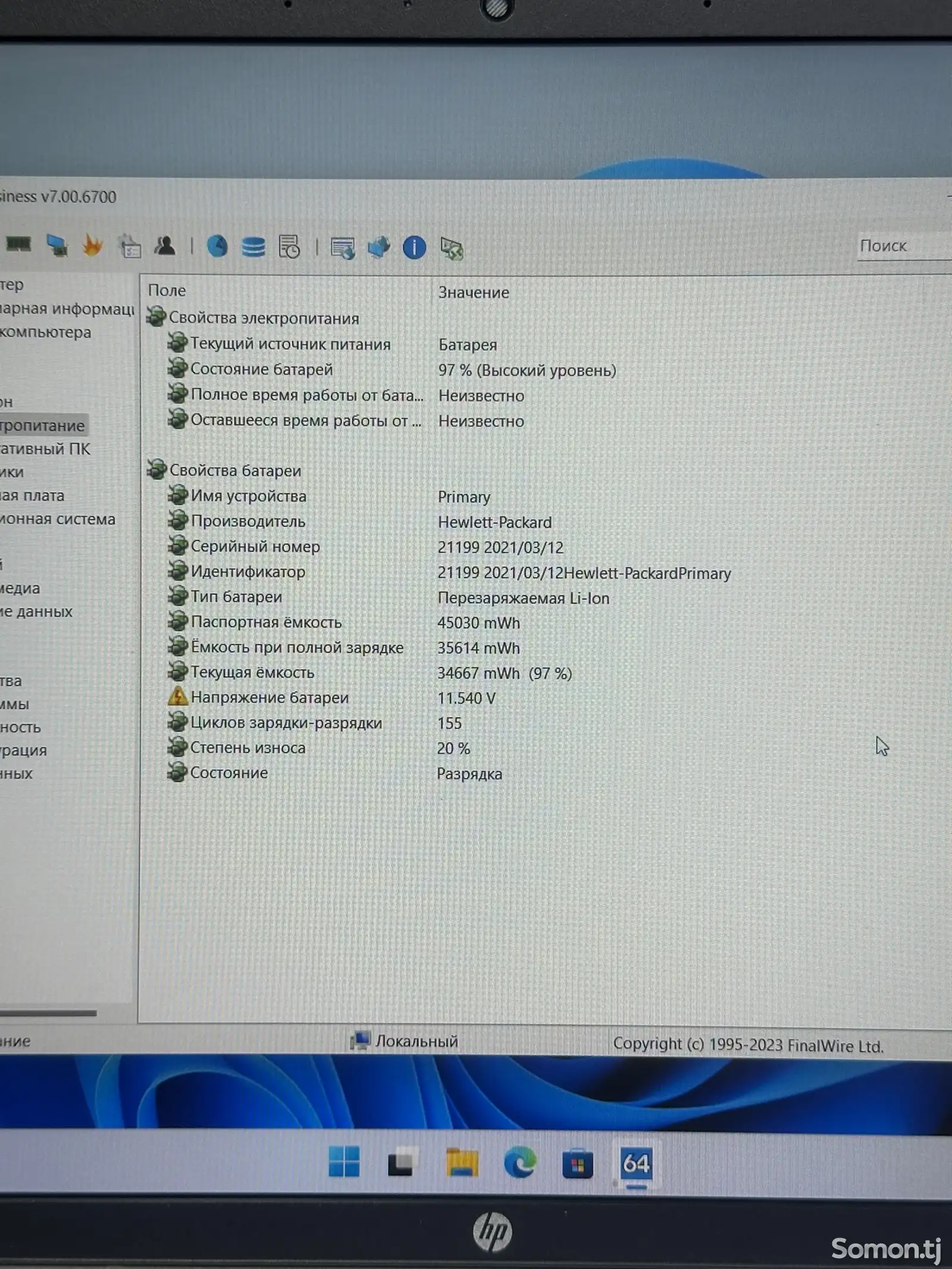Click the 45030 mWh value
Screen dimensions: 952x1269
click(x=479, y=623)
